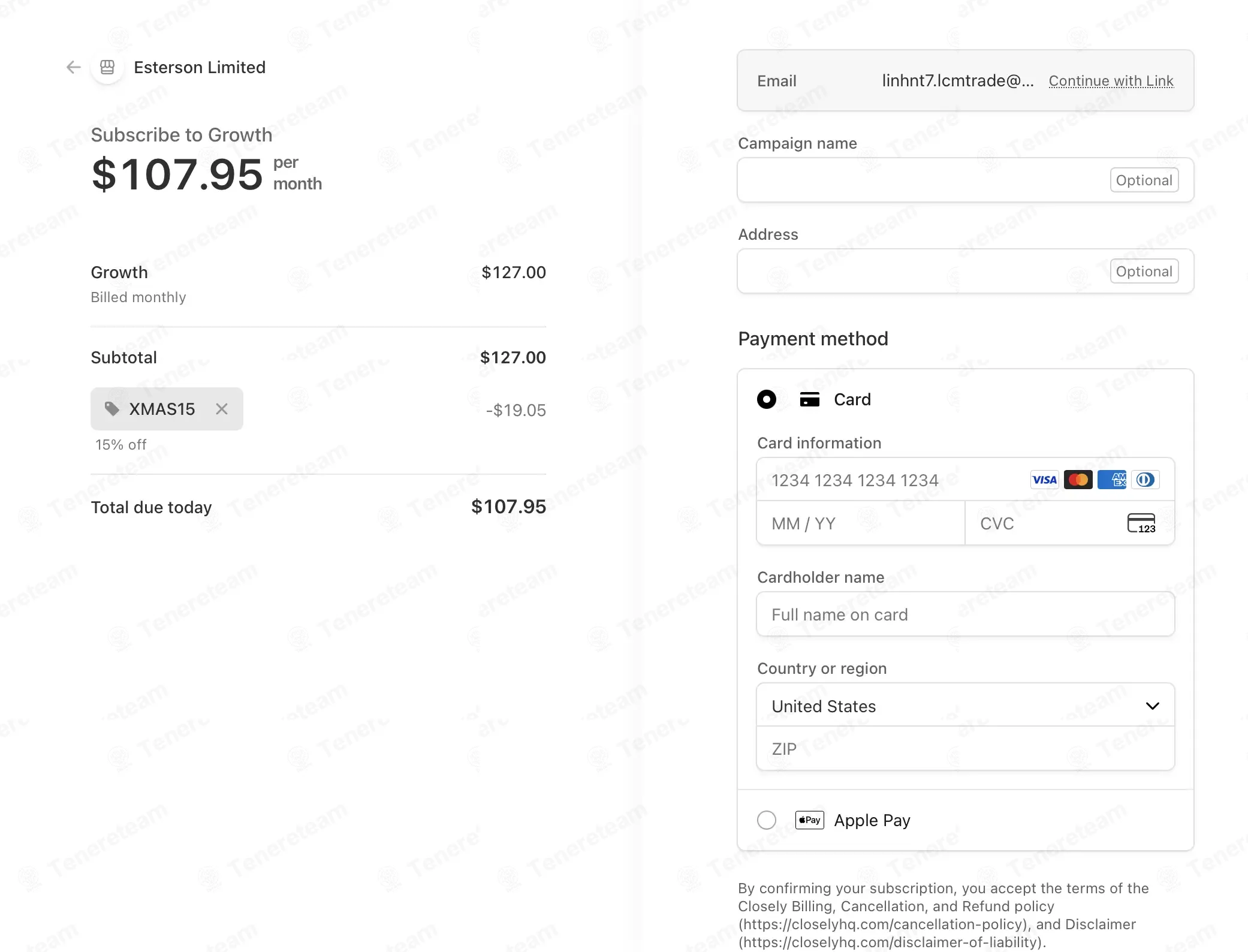Image resolution: width=1248 pixels, height=952 pixels.
Task: Expand the United States dropdown chevron
Action: (1152, 706)
